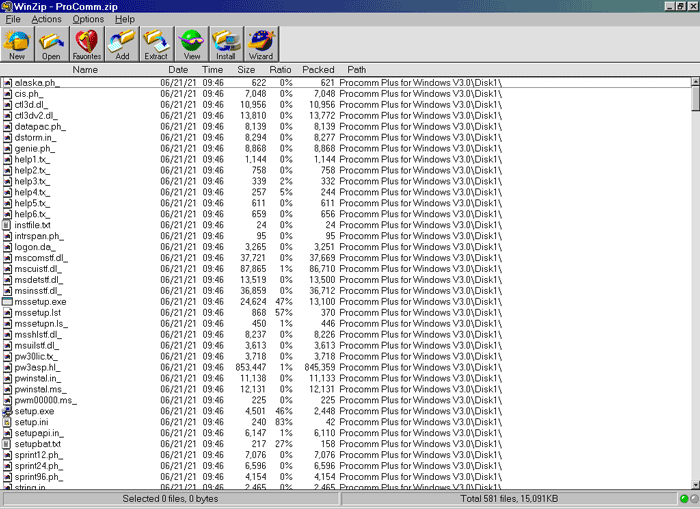
Task: Open an archive with the Open icon
Action: [52, 44]
